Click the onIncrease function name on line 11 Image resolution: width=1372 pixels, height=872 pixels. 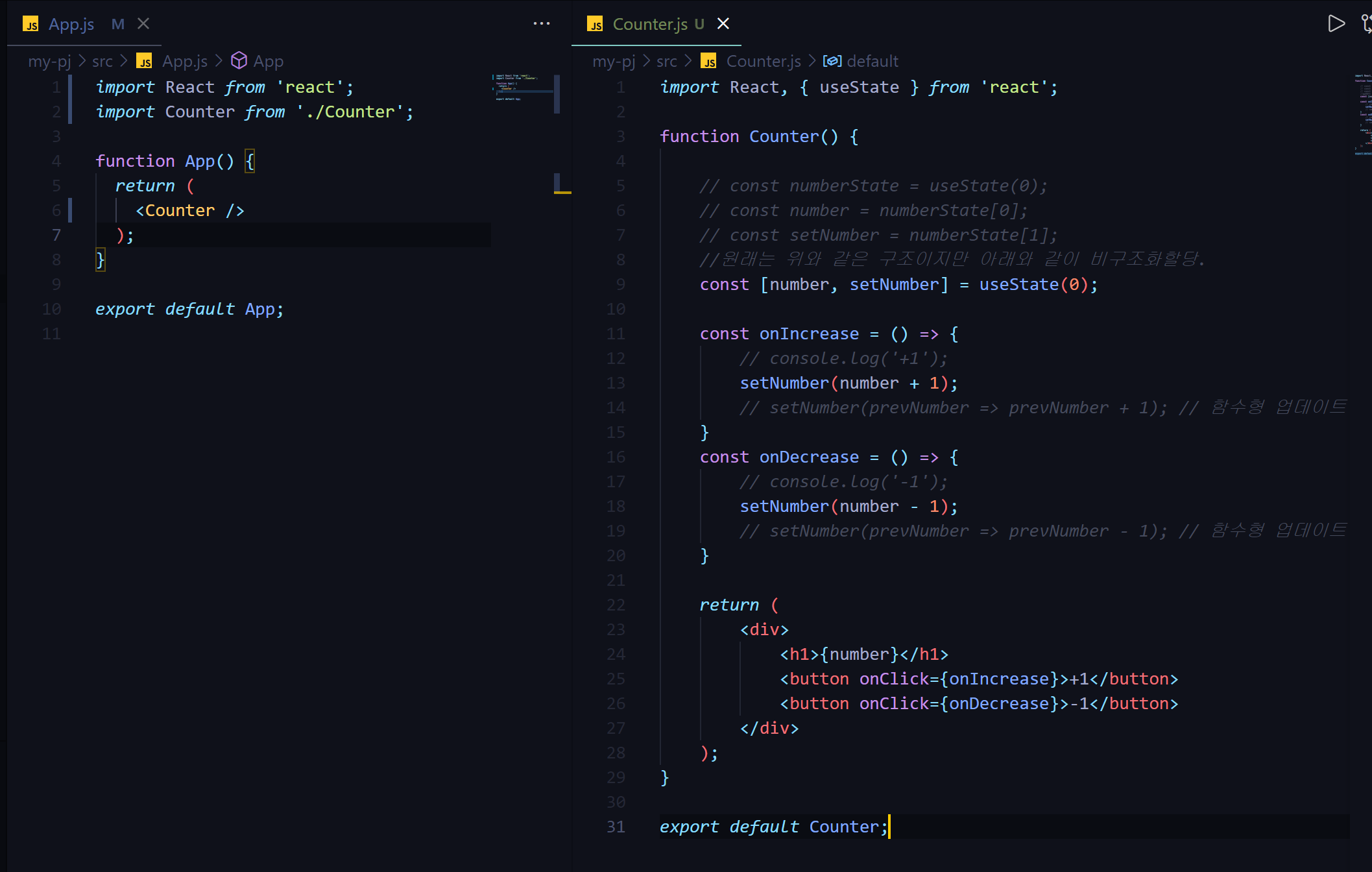(808, 334)
